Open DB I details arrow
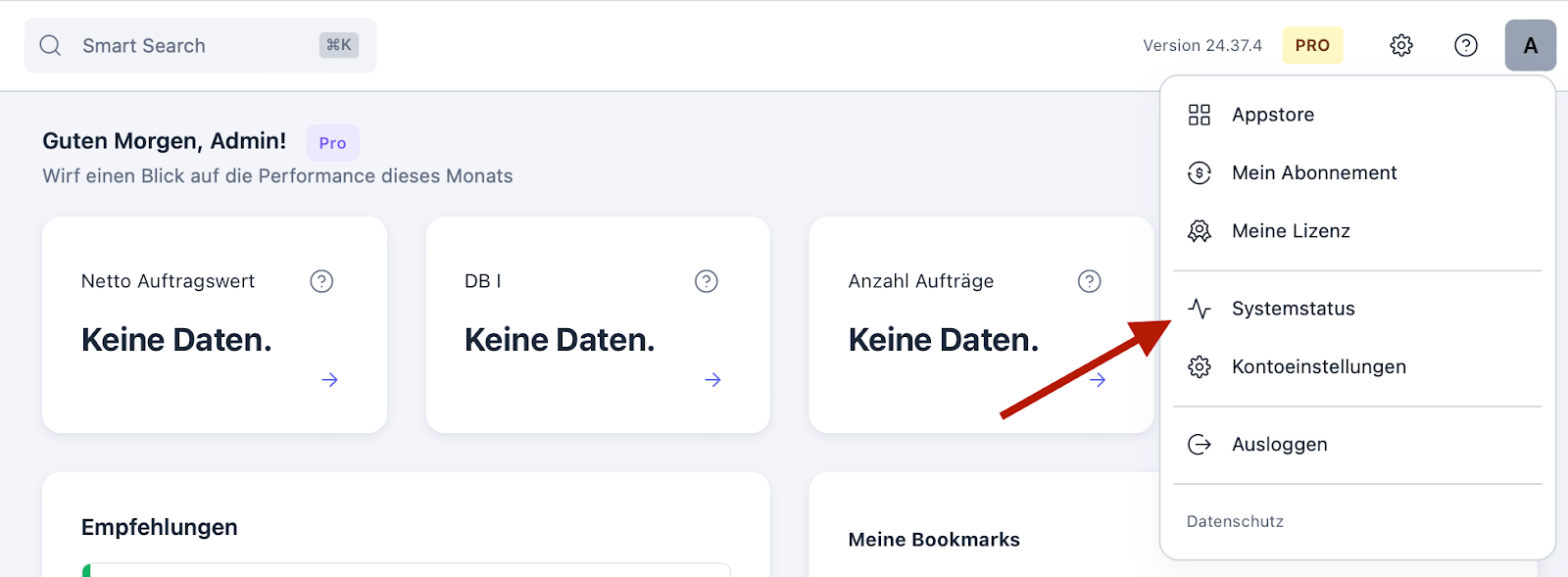The width and height of the screenshot is (1568, 577). pos(712,379)
